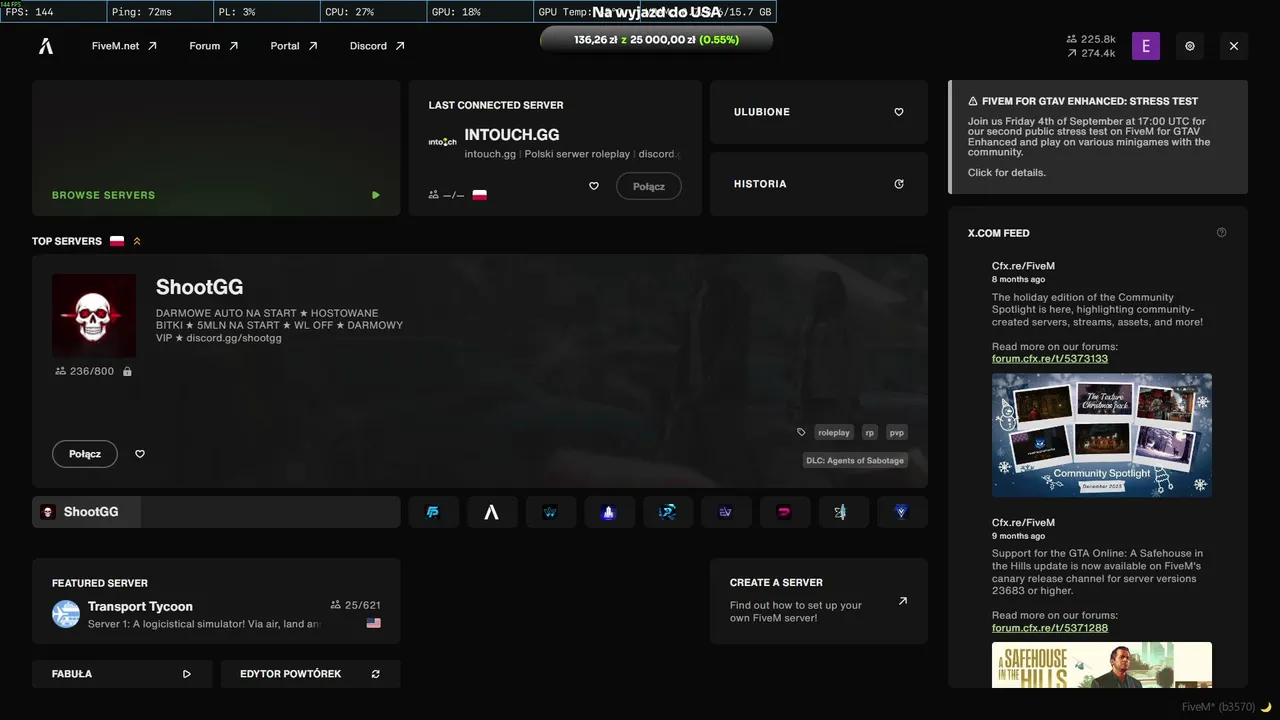
Task: Click the INTOUCH.GG server logo
Action: tap(442, 142)
